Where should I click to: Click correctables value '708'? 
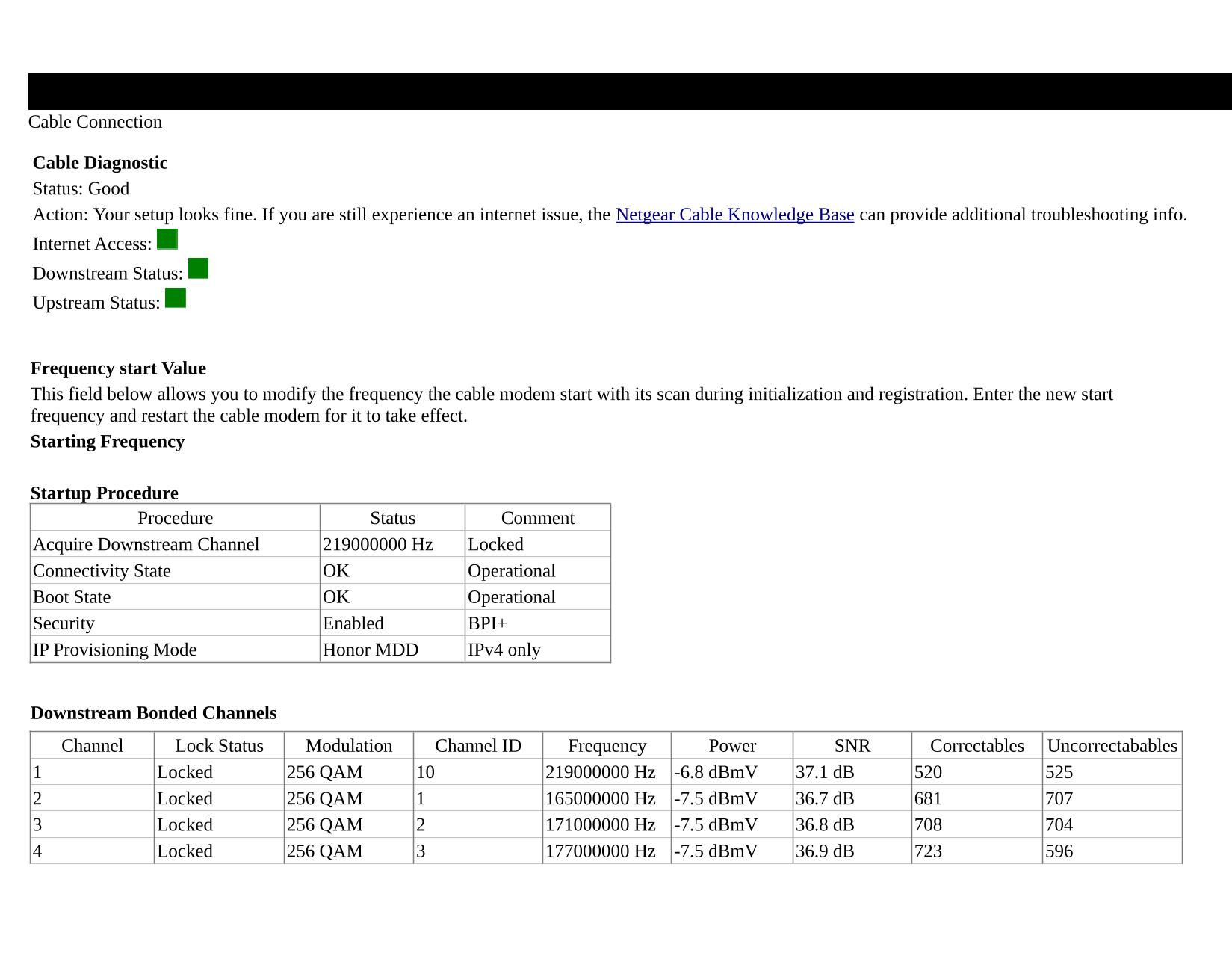pyautogui.click(x=977, y=824)
